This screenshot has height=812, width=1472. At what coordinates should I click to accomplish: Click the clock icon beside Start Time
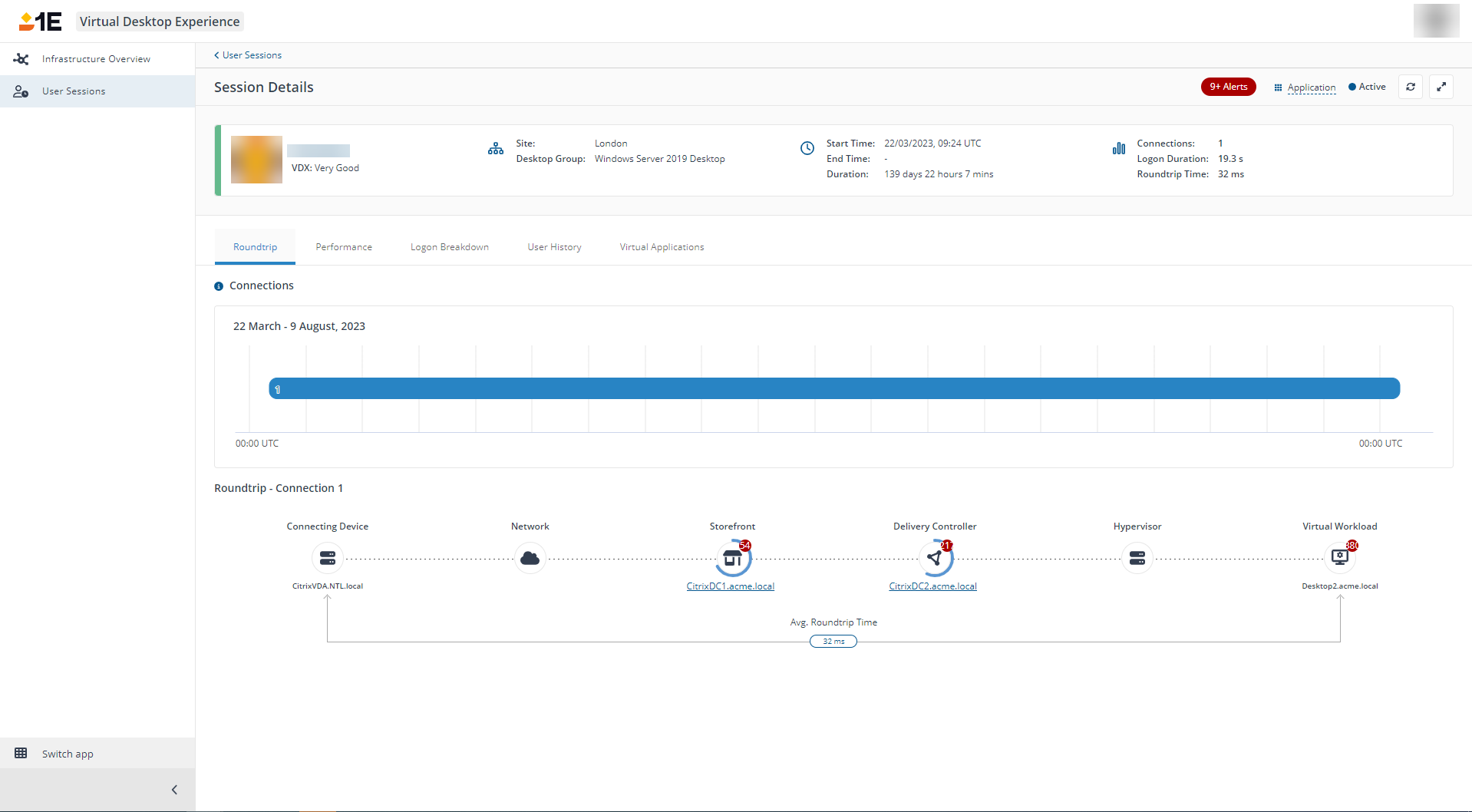[x=807, y=148]
